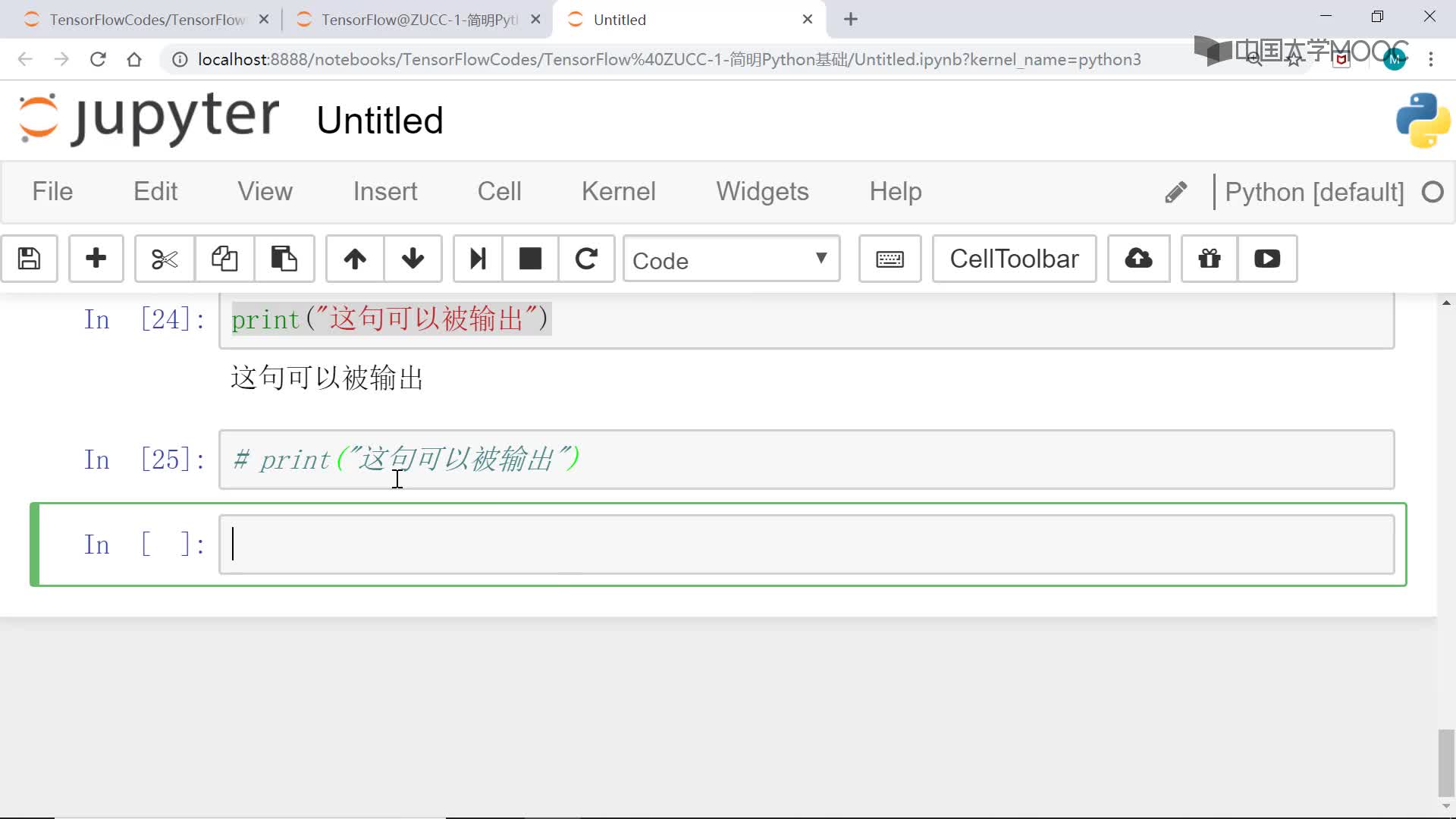View site information icon in address bar
The image size is (1456, 819).
point(180,59)
